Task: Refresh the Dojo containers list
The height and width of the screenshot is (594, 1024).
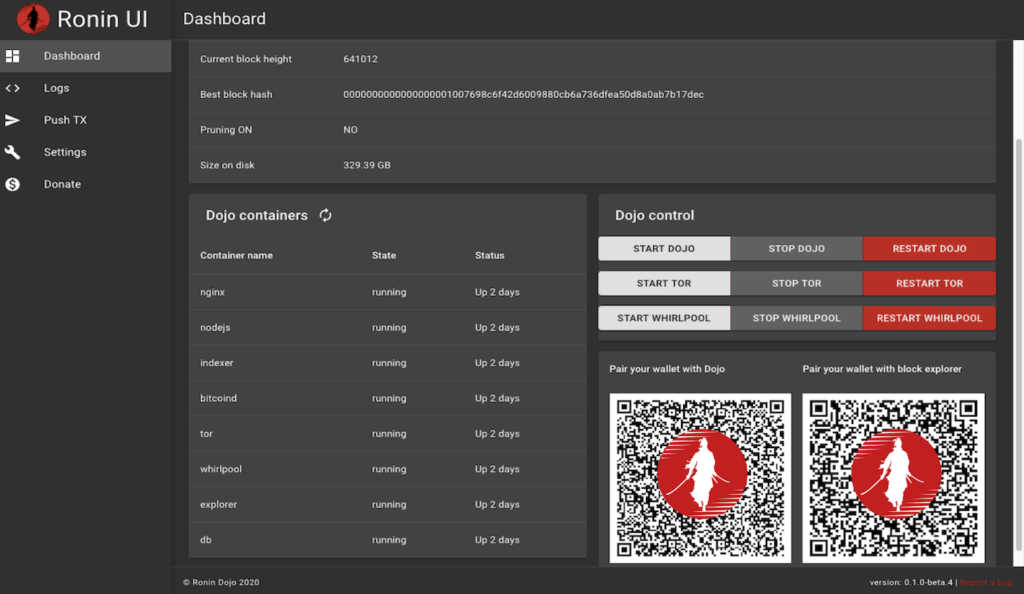Action: point(325,215)
